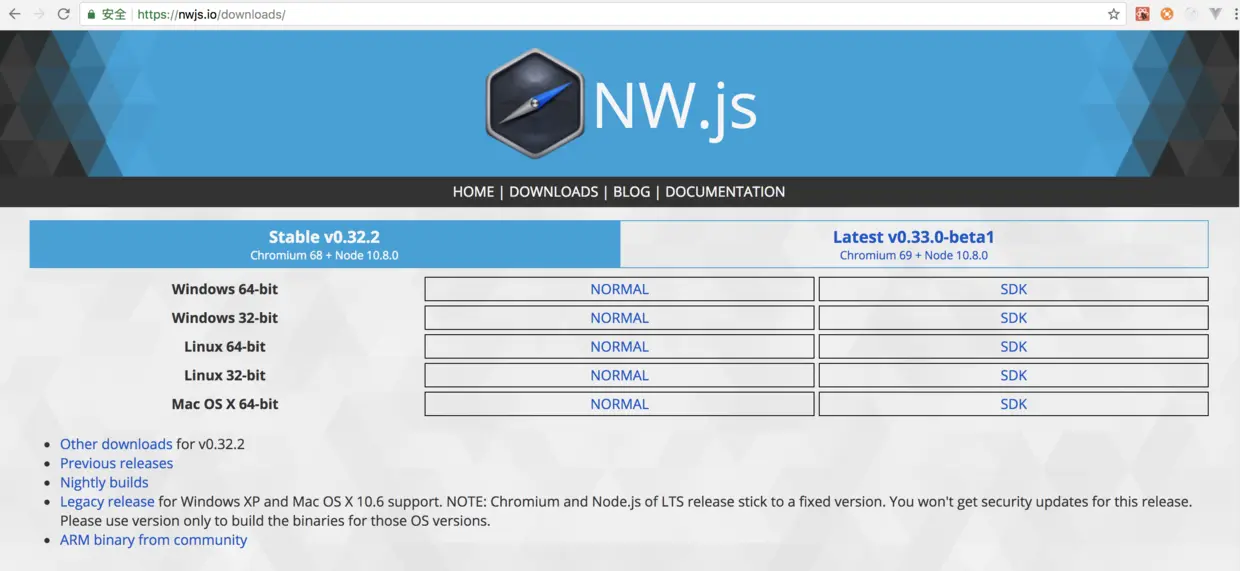
Task: Download Linux 32-bit SDK build
Action: 1013,376
